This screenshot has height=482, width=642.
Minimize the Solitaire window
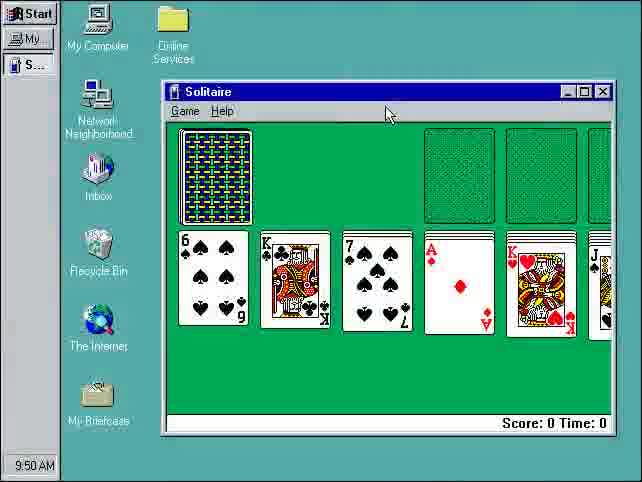(x=568, y=92)
